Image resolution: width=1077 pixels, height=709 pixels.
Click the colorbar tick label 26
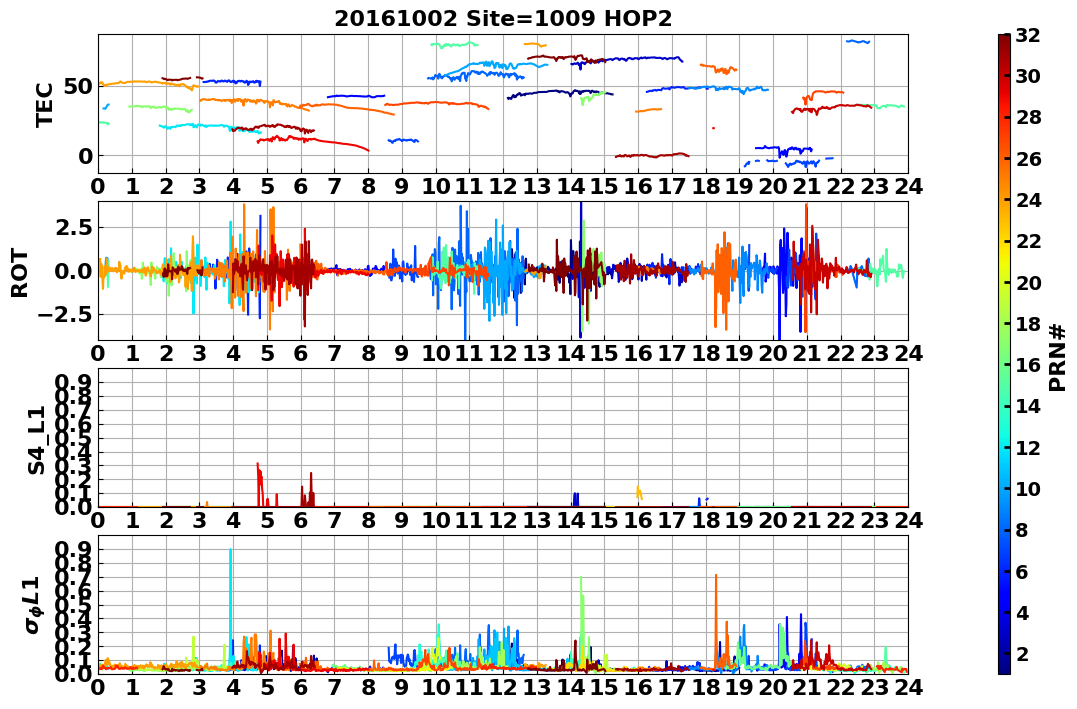tap(1028, 158)
